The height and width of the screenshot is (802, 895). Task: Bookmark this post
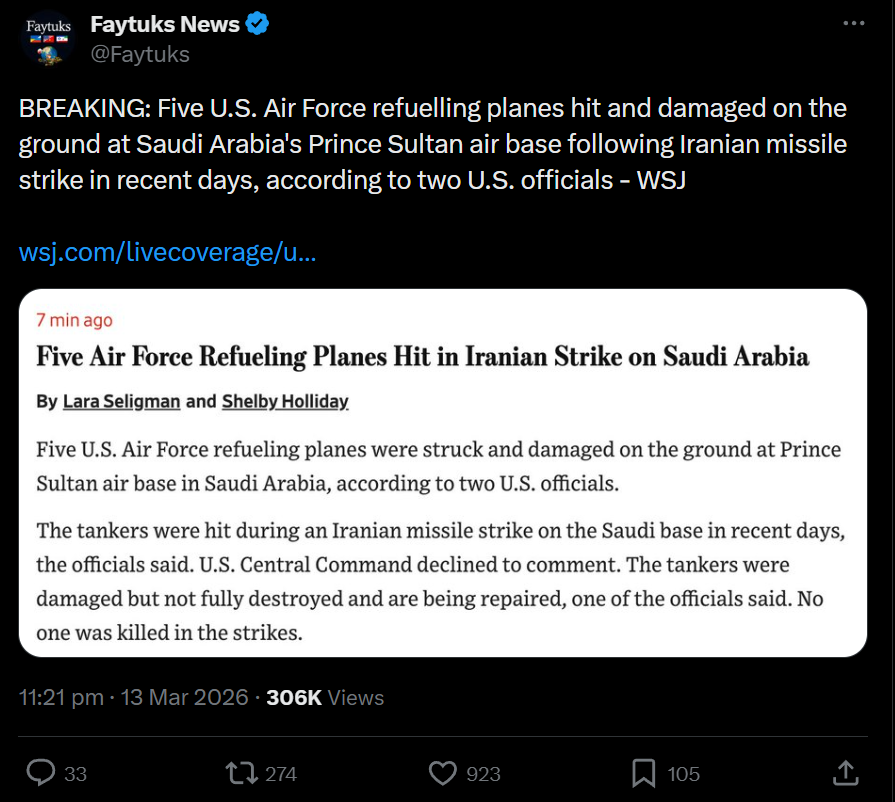[x=644, y=773]
